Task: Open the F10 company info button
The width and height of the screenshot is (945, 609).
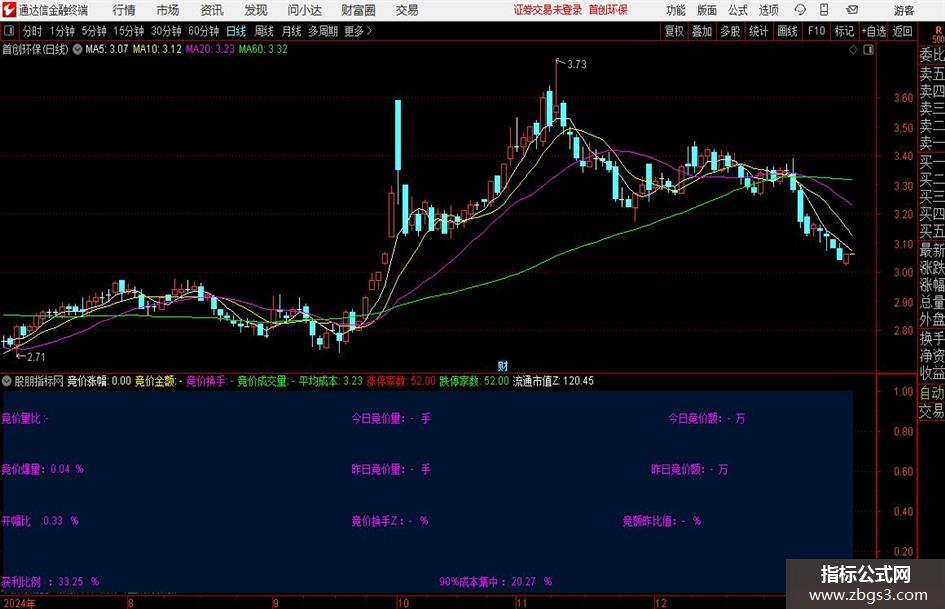Action: (816, 31)
